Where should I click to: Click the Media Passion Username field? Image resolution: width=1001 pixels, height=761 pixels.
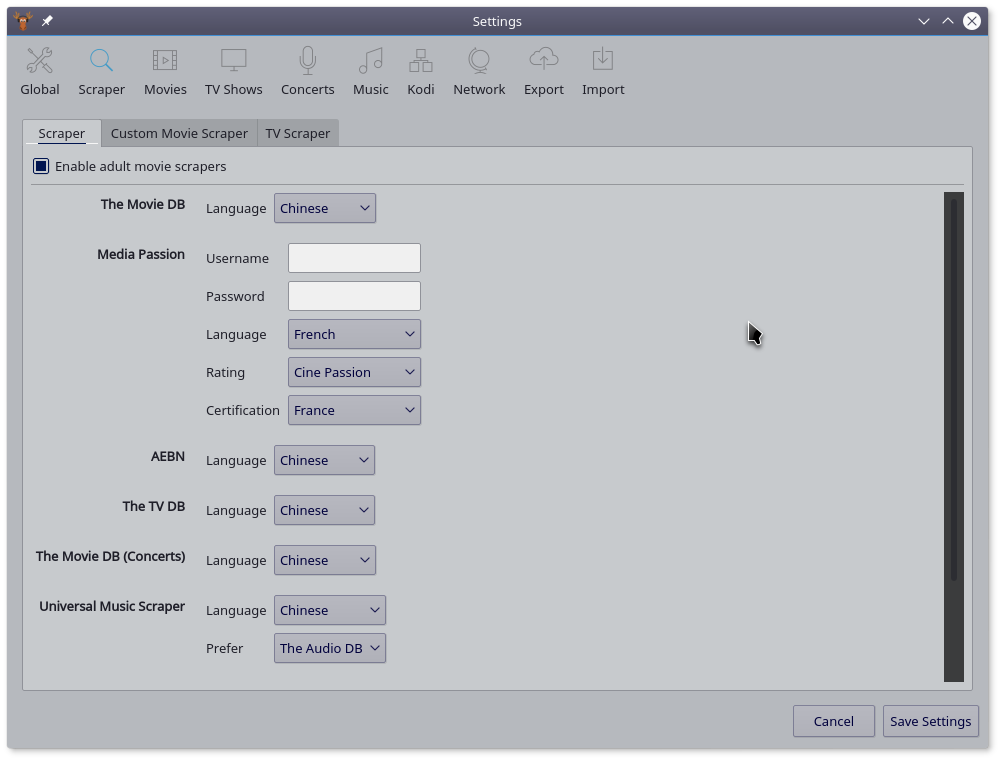[354, 258]
